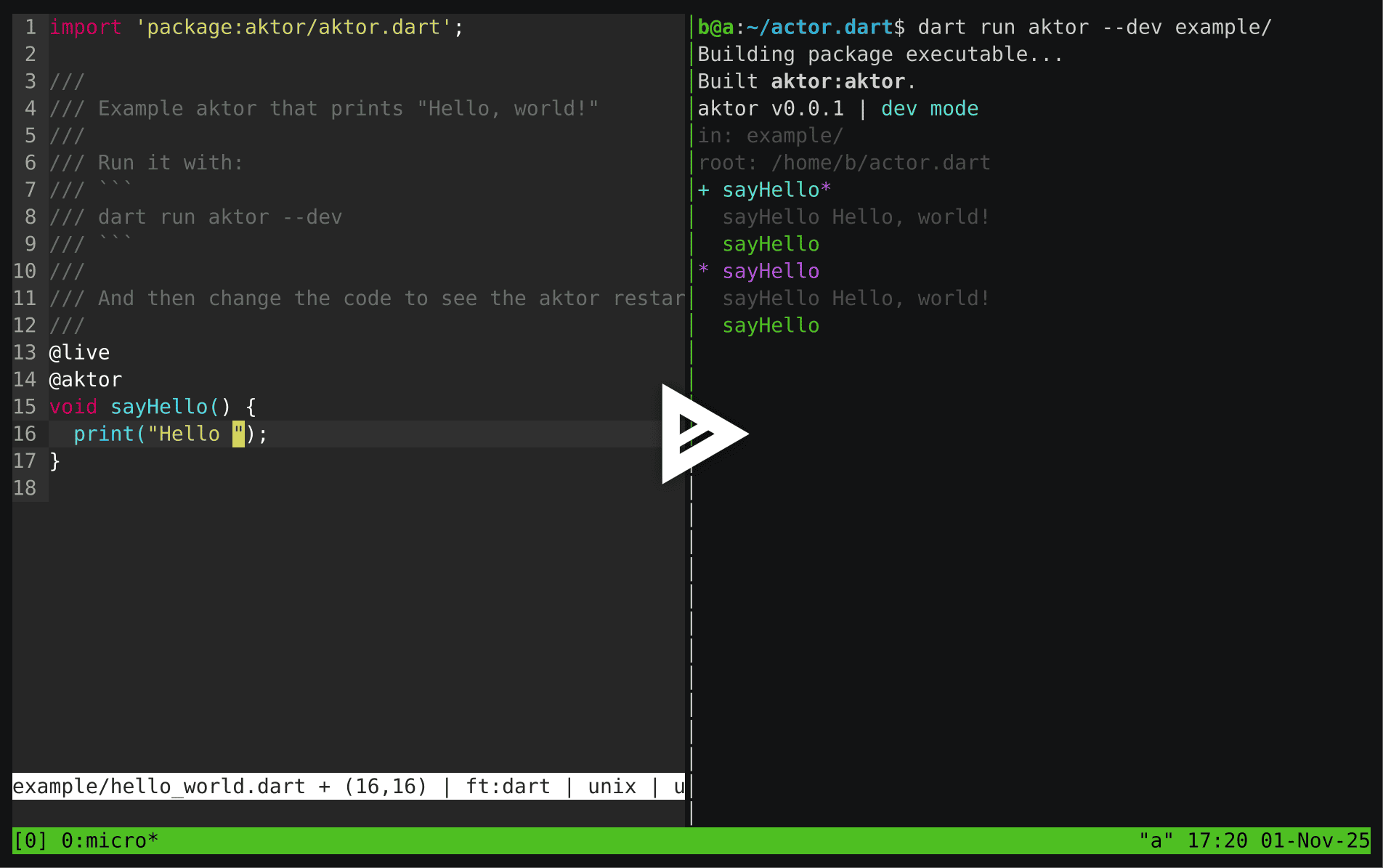Click the 'aktor v0.0.1' version text
Image resolution: width=1383 pixels, height=868 pixels.
pos(771,109)
